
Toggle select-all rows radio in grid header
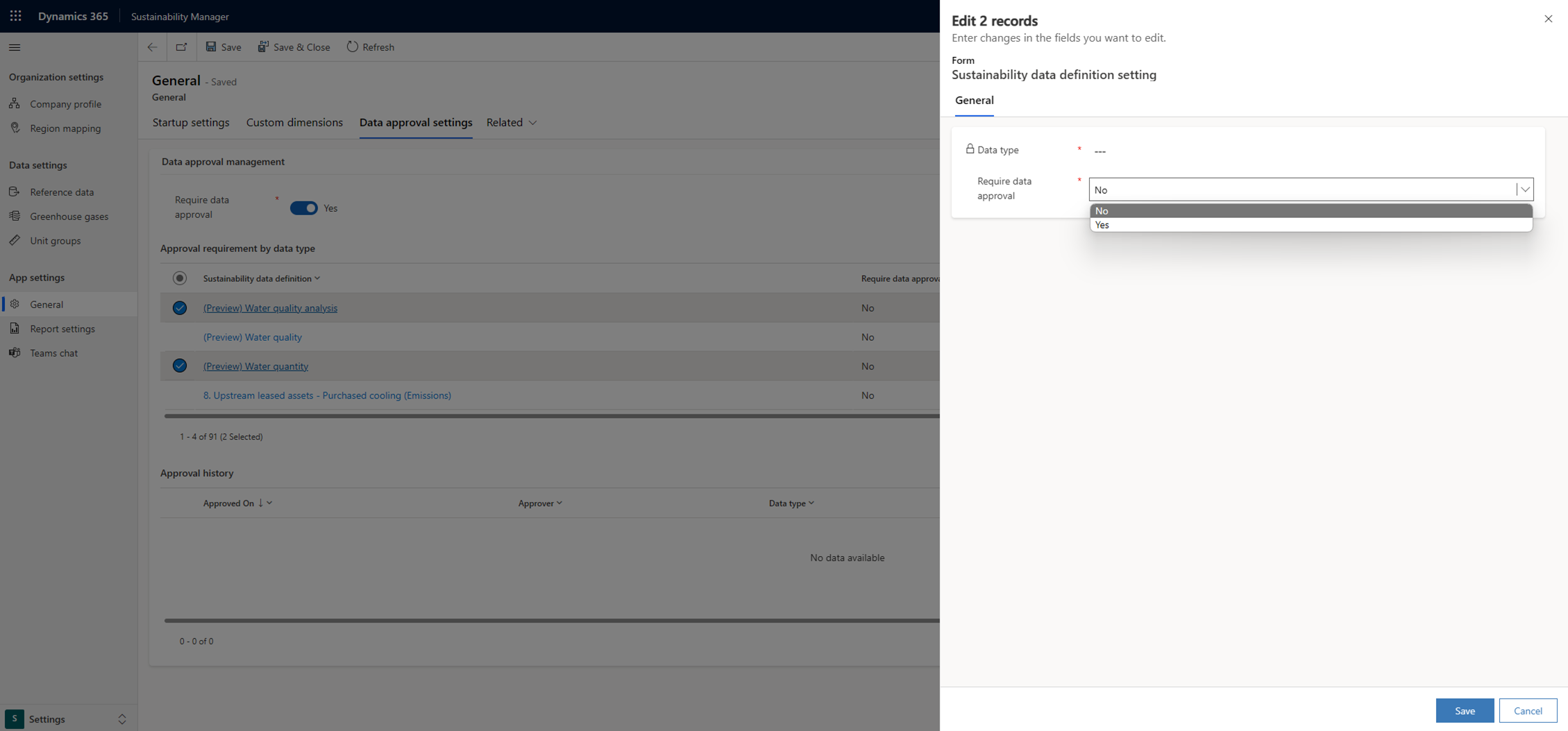pos(180,278)
